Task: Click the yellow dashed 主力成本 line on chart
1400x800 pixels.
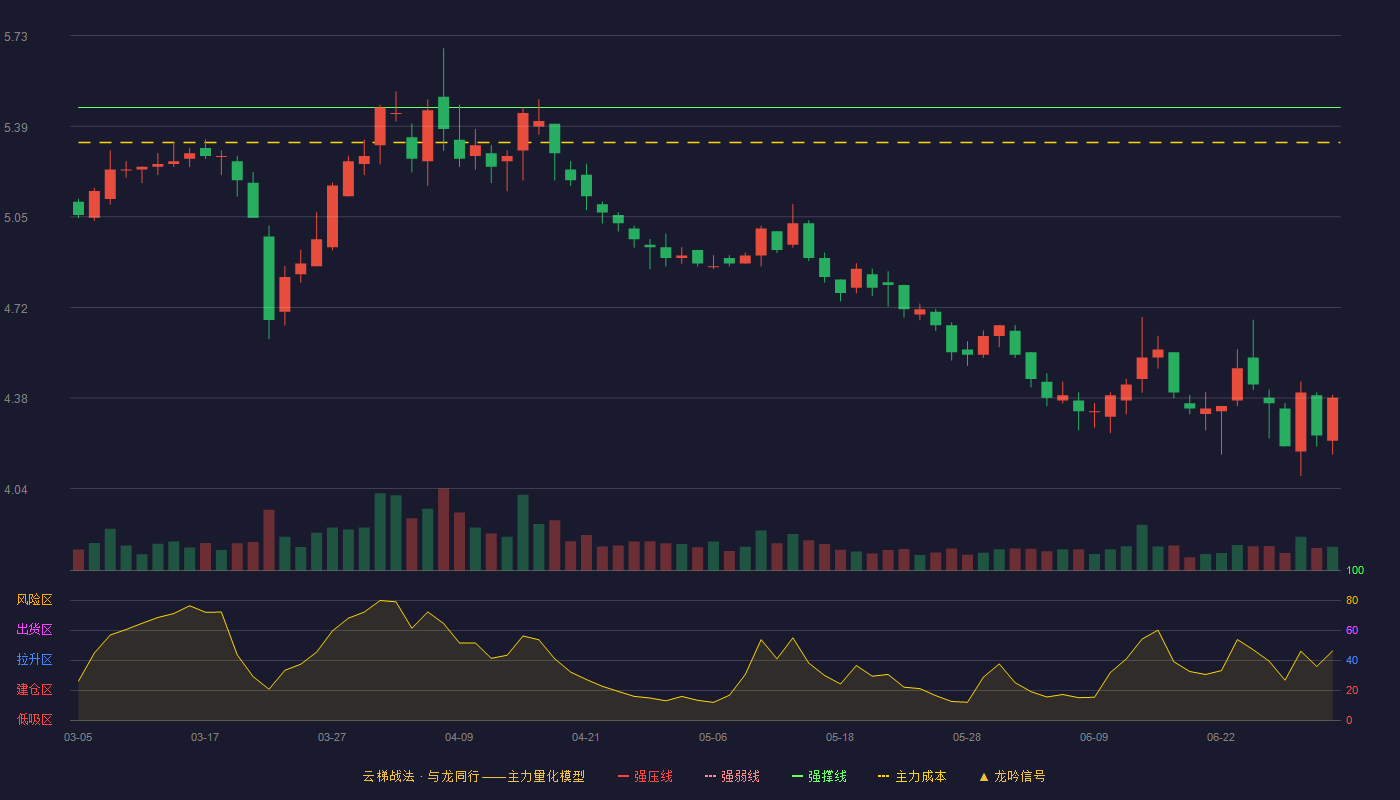Action: (x=709, y=143)
